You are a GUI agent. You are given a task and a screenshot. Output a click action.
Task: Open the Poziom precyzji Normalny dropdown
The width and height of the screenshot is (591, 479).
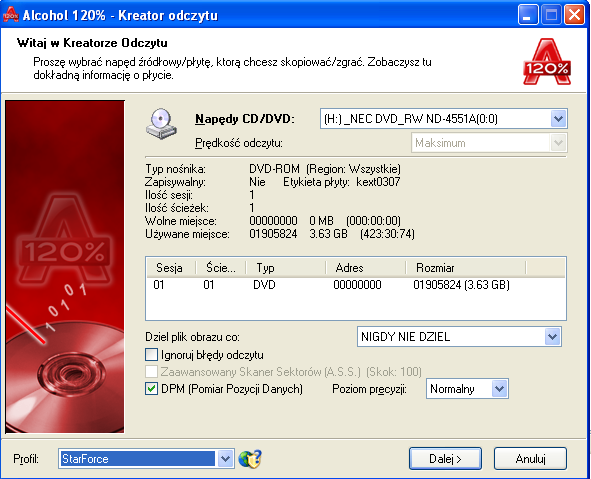(499, 389)
